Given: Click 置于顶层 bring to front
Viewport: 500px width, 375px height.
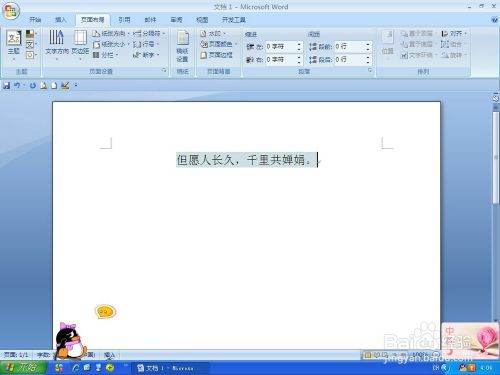Looking at the screenshot, I should pyautogui.click(x=418, y=34).
